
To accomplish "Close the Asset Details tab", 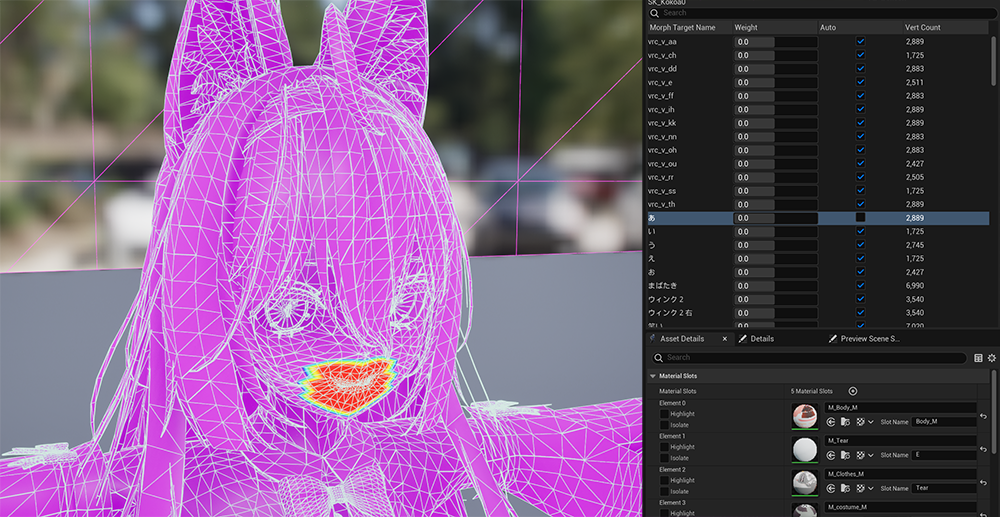I will click(x=724, y=339).
